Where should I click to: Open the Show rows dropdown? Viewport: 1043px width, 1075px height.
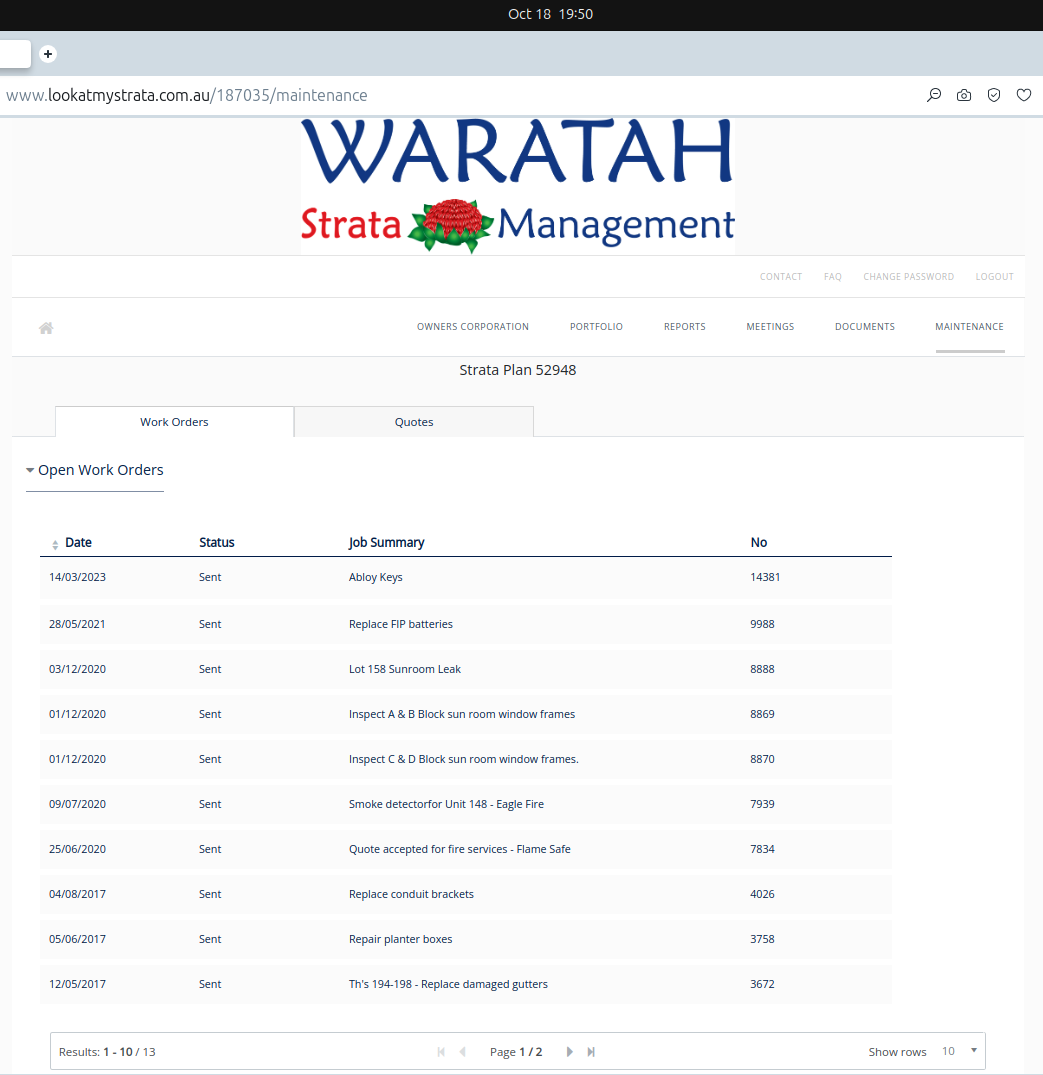point(959,1051)
